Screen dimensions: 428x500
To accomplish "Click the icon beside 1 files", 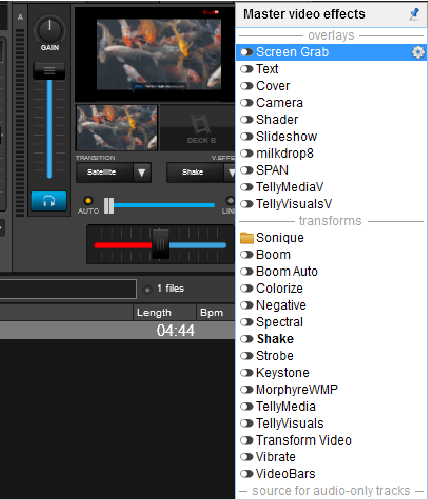I will [x=147, y=289].
